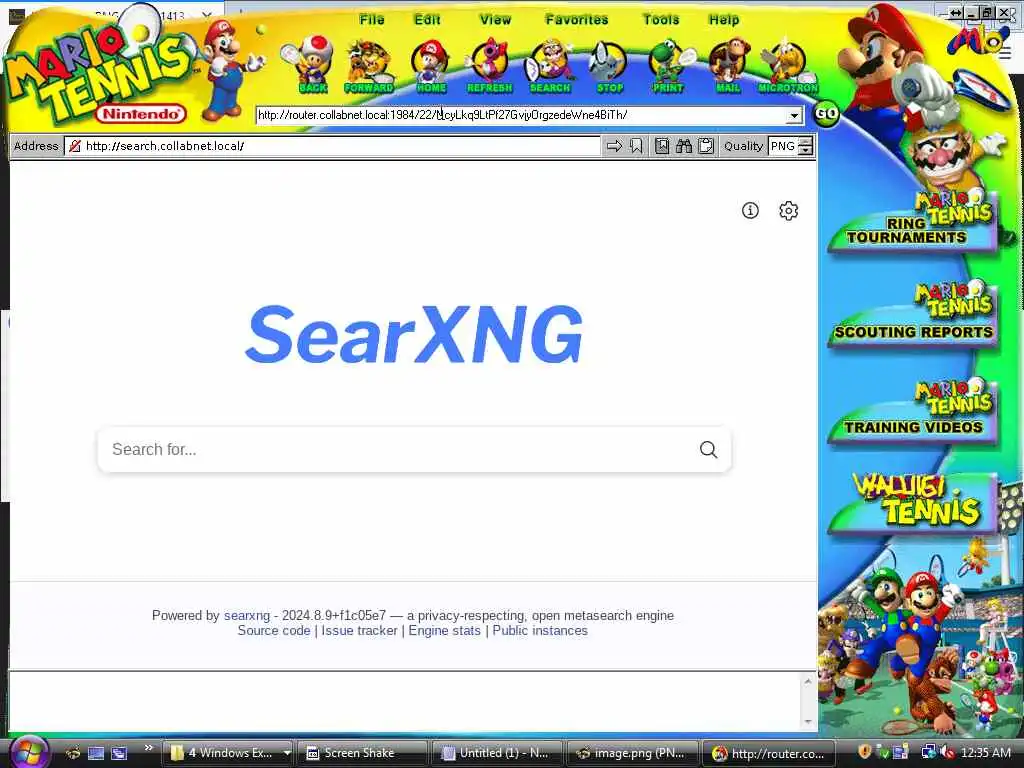This screenshot has height=768, width=1024.
Task: Click the clipboard icon in address bar
Action: (705, 146)
